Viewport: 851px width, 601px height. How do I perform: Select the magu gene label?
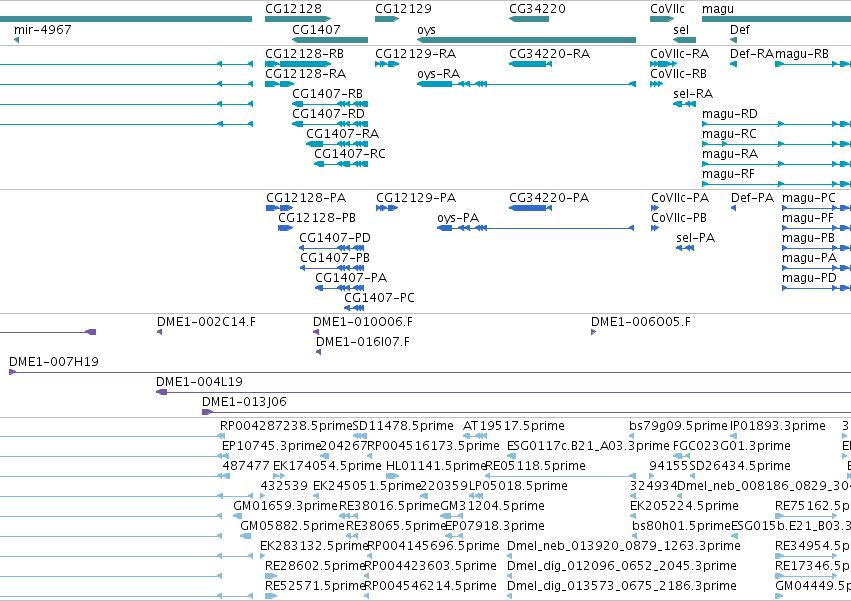(x=717, y=9)
